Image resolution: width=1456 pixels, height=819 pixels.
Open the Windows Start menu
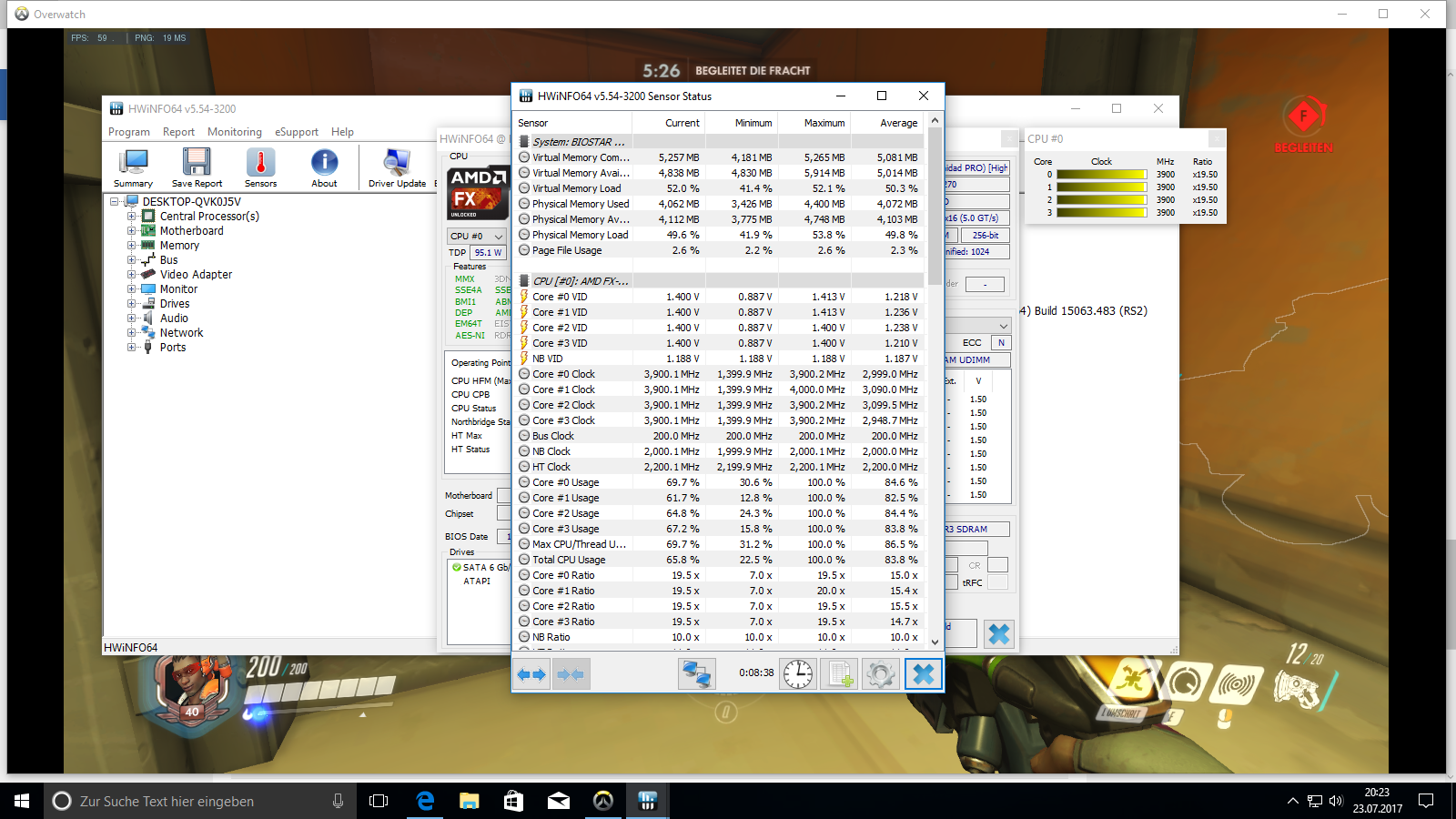click(x=22, y=801)
